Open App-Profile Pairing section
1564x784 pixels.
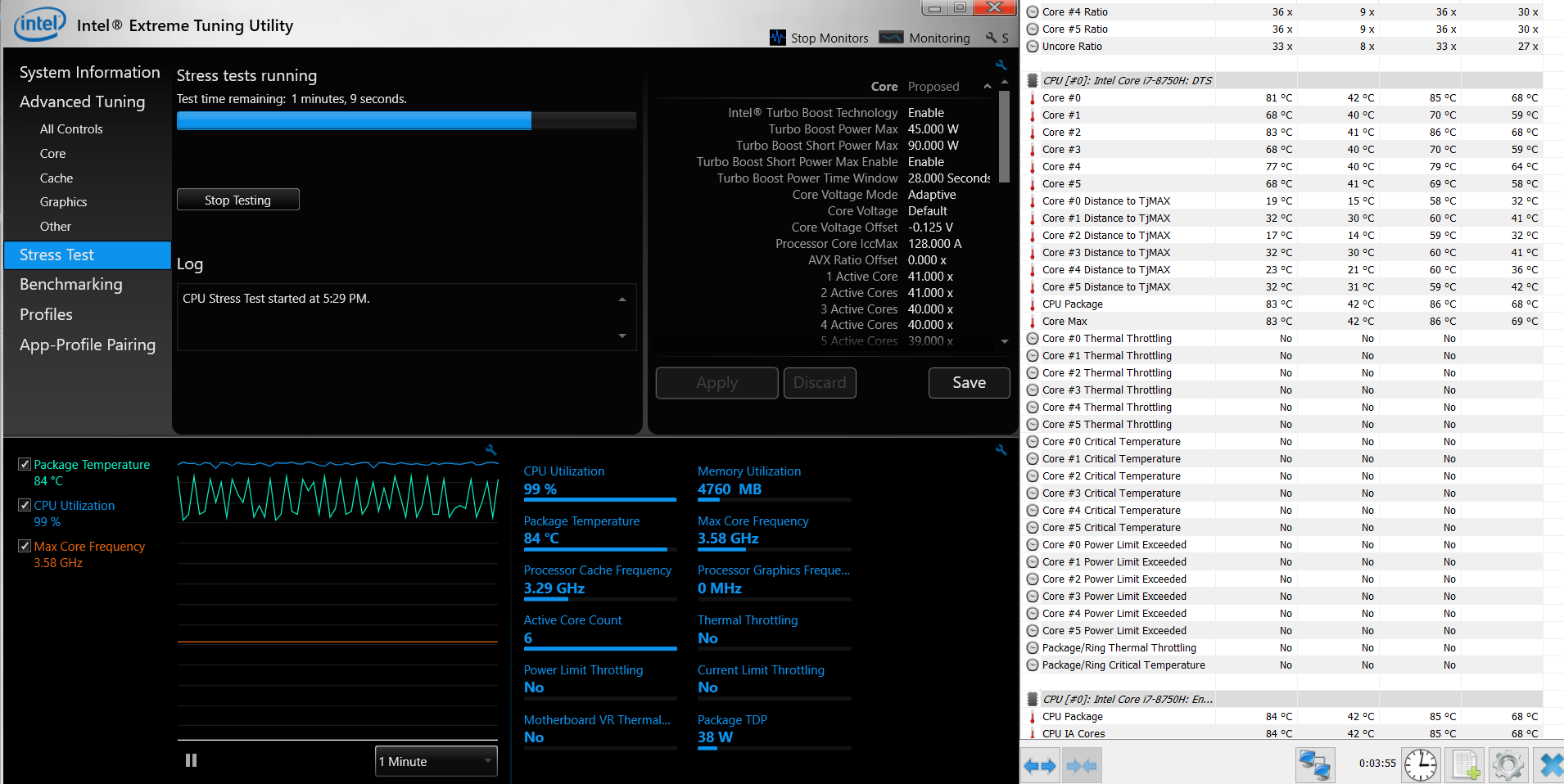[x=88, y=345]
